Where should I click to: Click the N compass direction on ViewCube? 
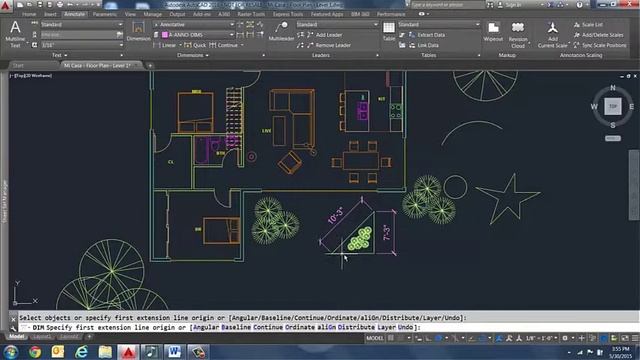[613, 88]
